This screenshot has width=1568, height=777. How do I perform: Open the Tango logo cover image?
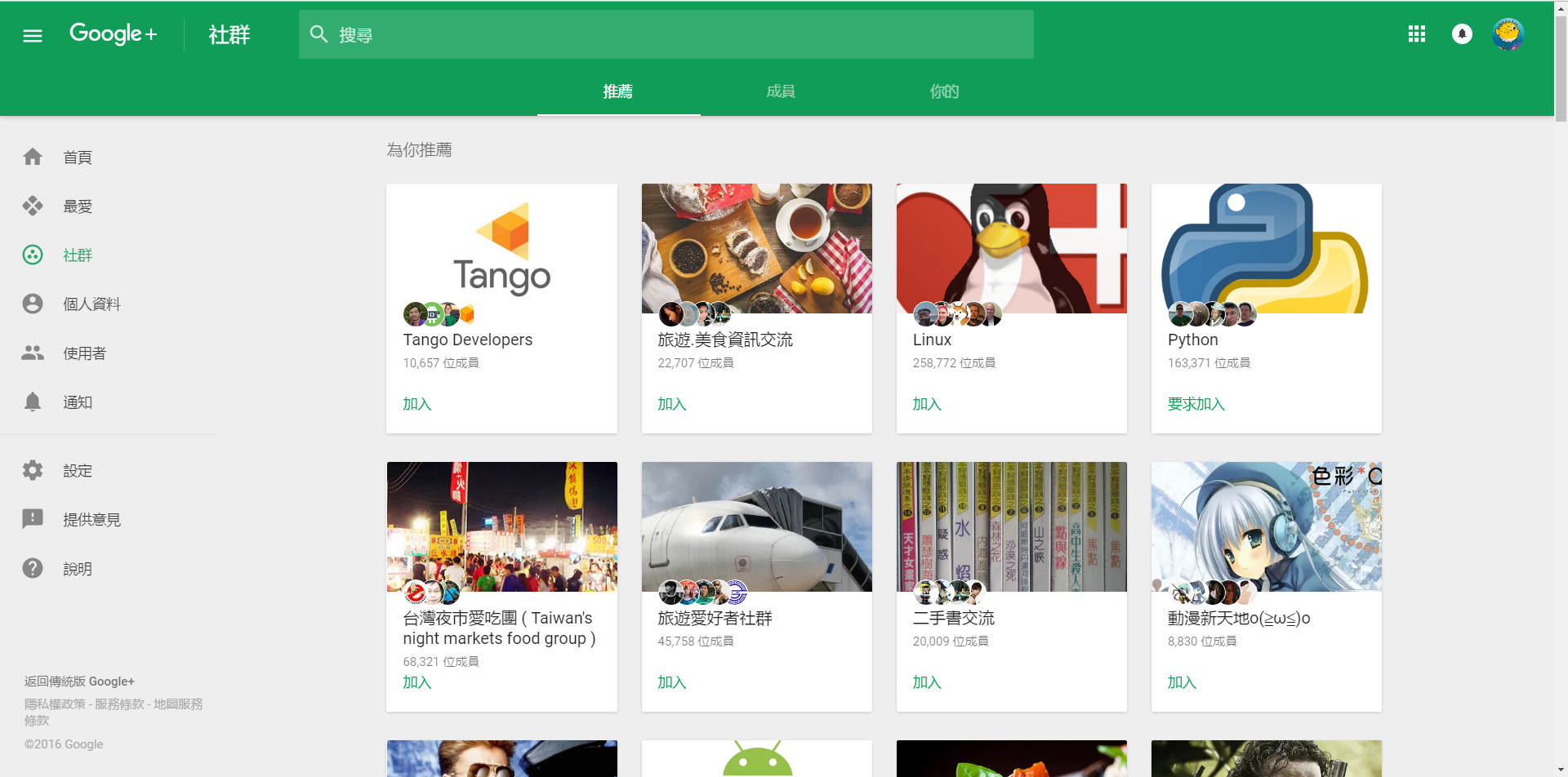tap(502, 248)
